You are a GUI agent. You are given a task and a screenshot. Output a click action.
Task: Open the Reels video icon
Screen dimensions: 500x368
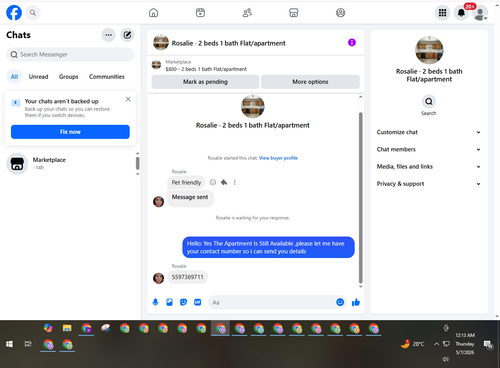[x=200, y=13]
